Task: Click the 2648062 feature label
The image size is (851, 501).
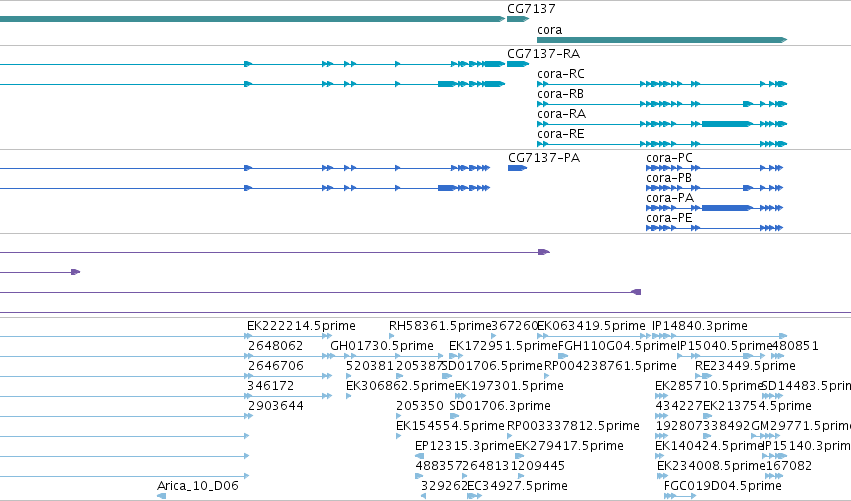Action: point(275,346)
